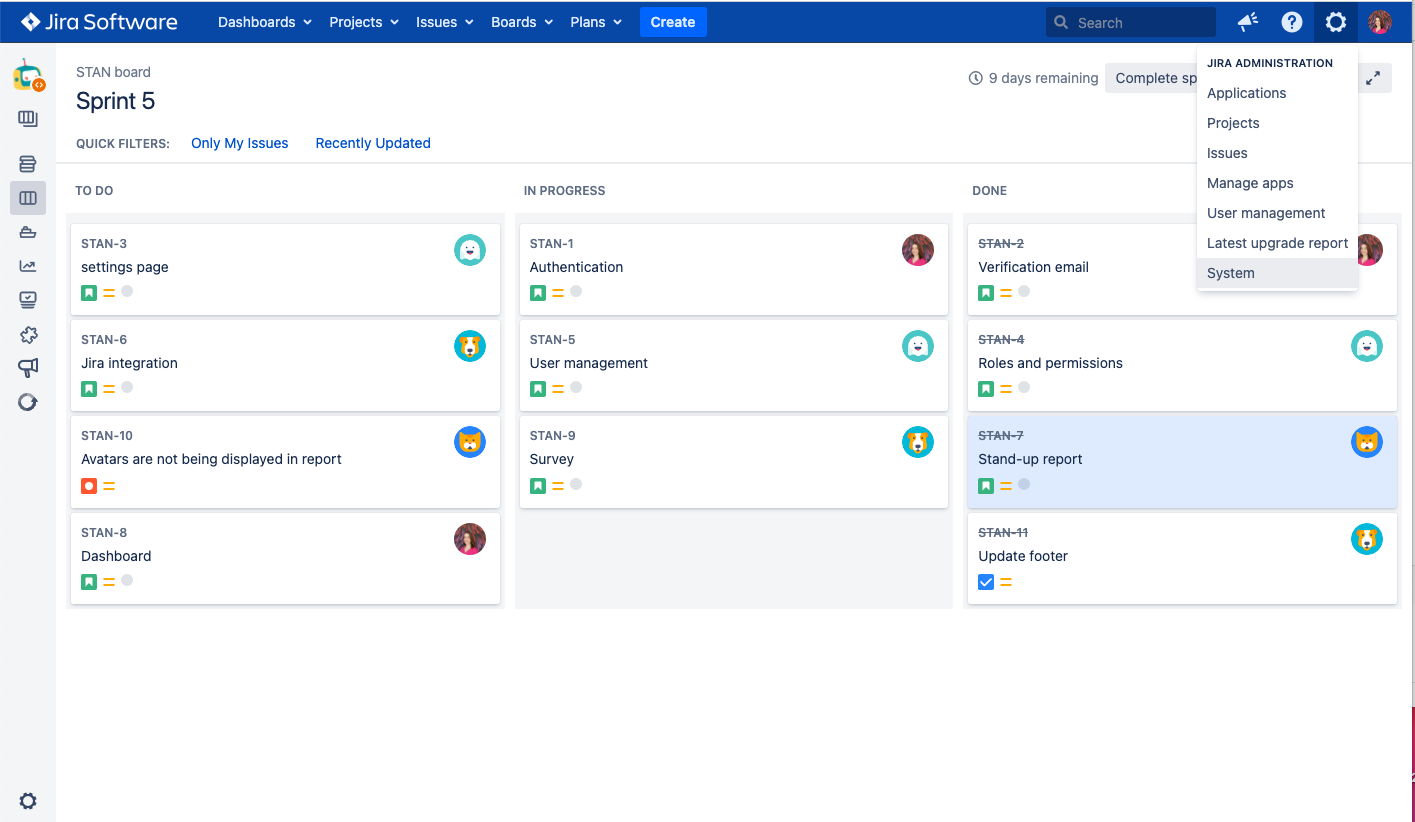Expand the Dashboards dropdown in top bar

[x=265, y=22]
